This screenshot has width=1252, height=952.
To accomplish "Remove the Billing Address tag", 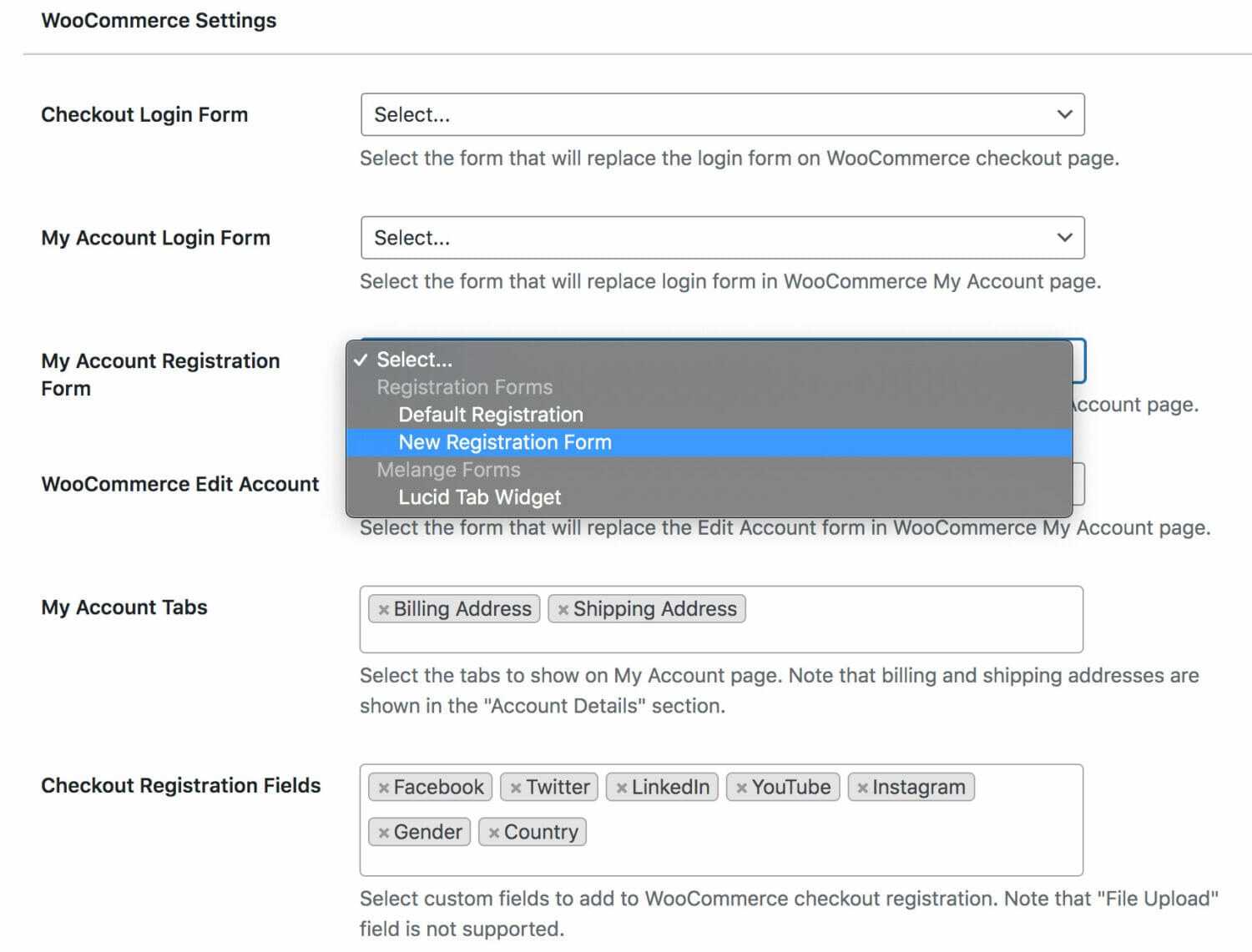I will [383, 610].
